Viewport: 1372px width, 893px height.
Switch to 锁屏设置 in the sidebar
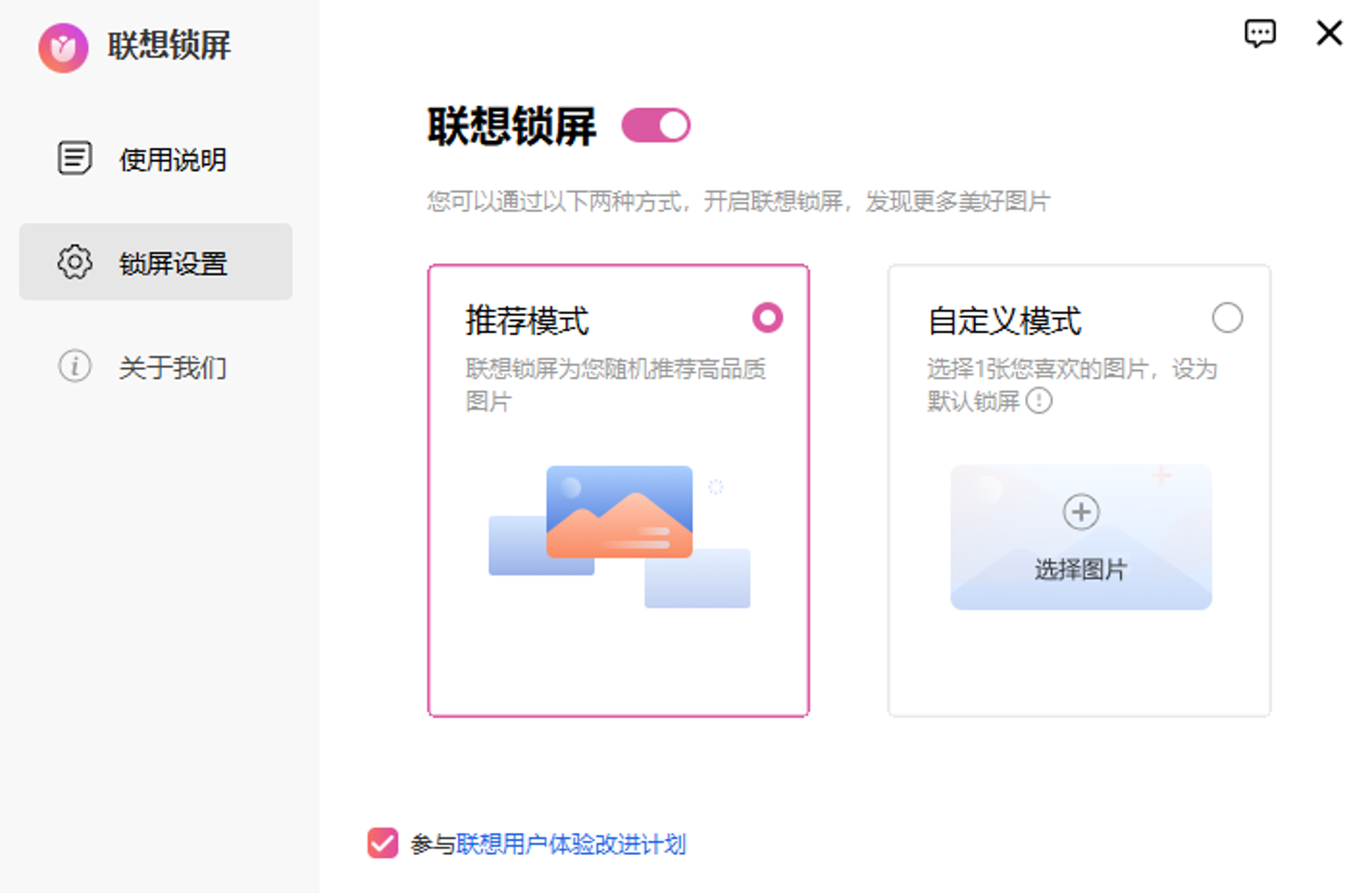[172, 263]
